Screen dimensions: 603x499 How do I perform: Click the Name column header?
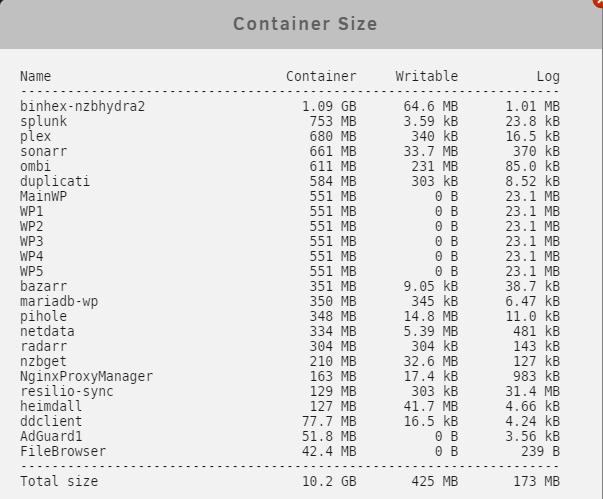point(35,76)
